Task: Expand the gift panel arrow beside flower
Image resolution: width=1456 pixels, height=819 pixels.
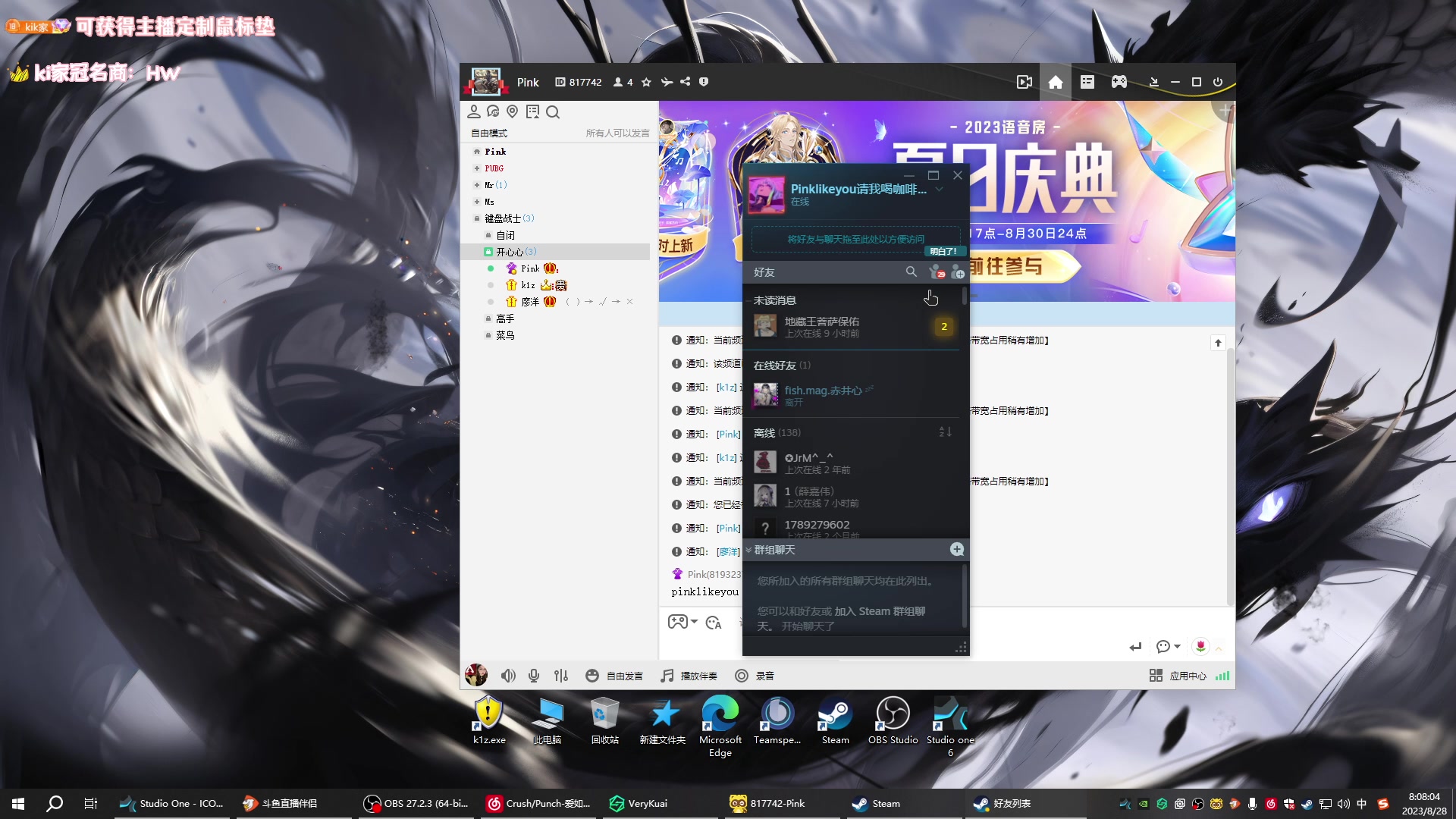Action: [x=1219, y=648]
